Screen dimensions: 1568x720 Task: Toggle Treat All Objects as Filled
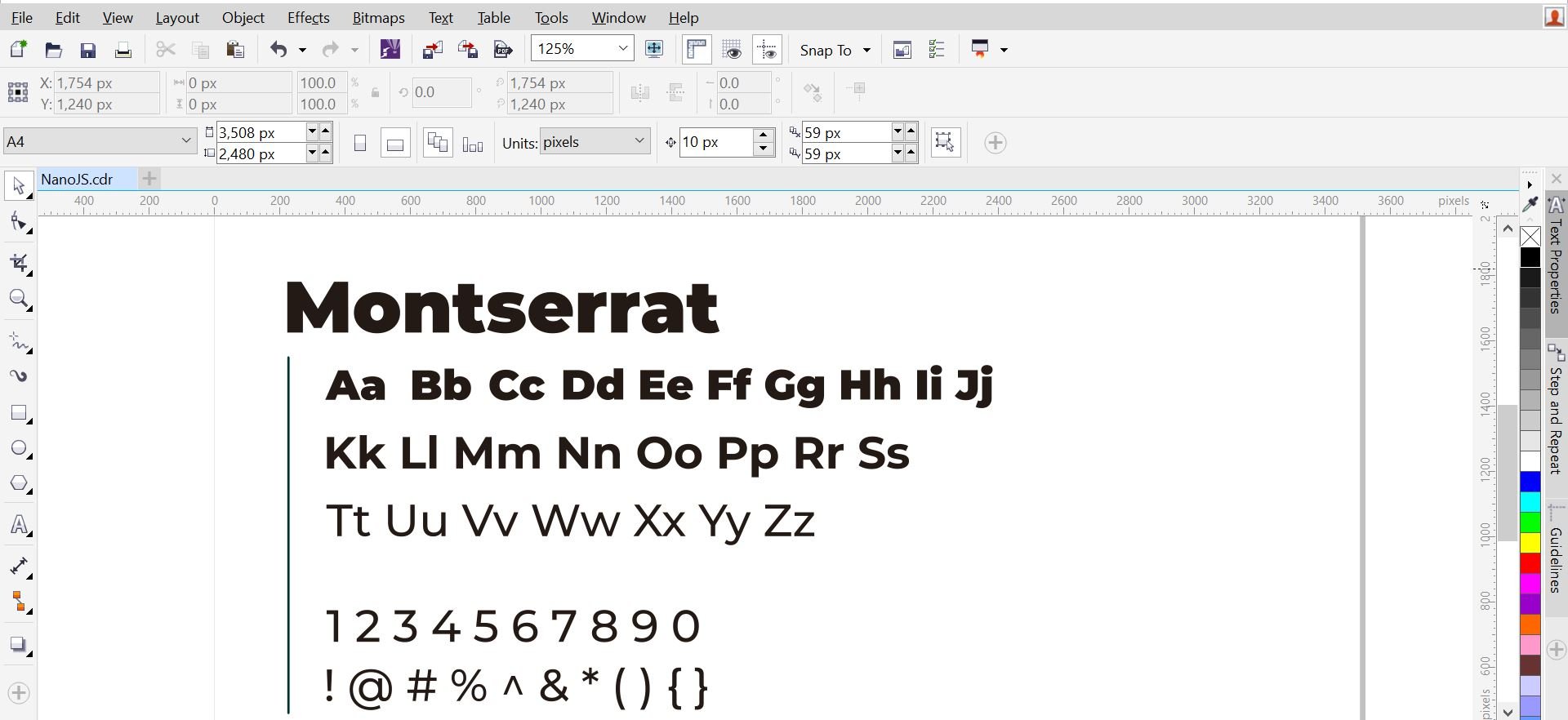tap(946, 142)
